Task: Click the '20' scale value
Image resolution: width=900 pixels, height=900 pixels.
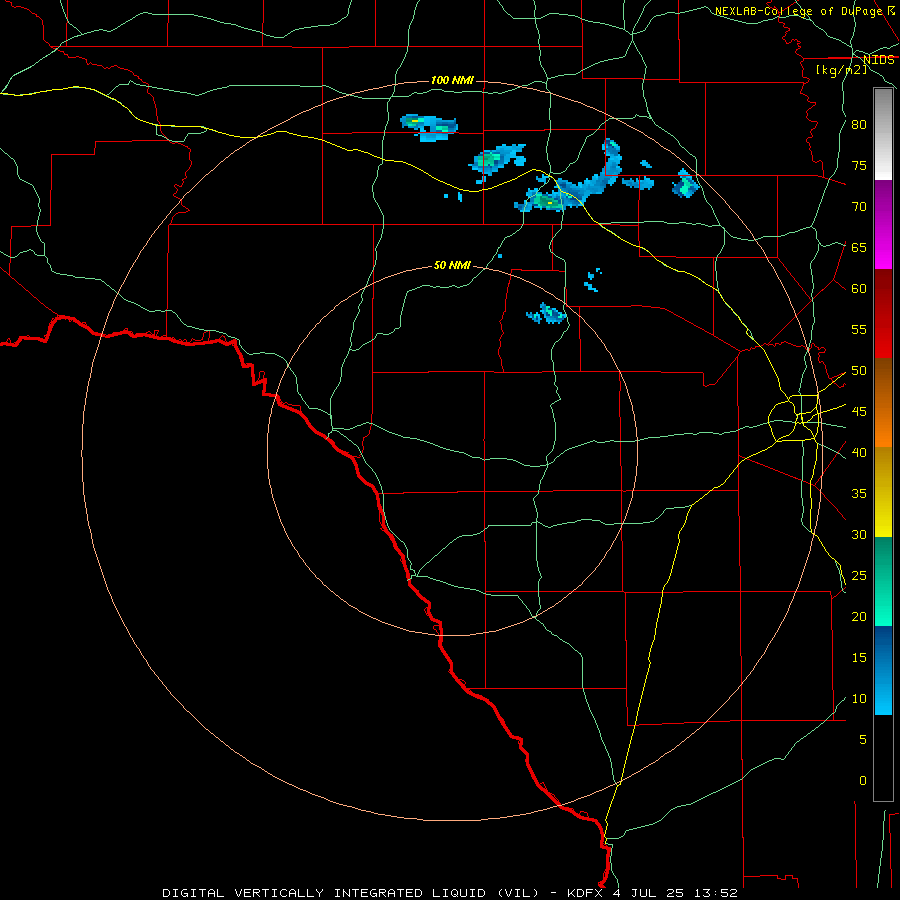Action: [x=859, y=617]
